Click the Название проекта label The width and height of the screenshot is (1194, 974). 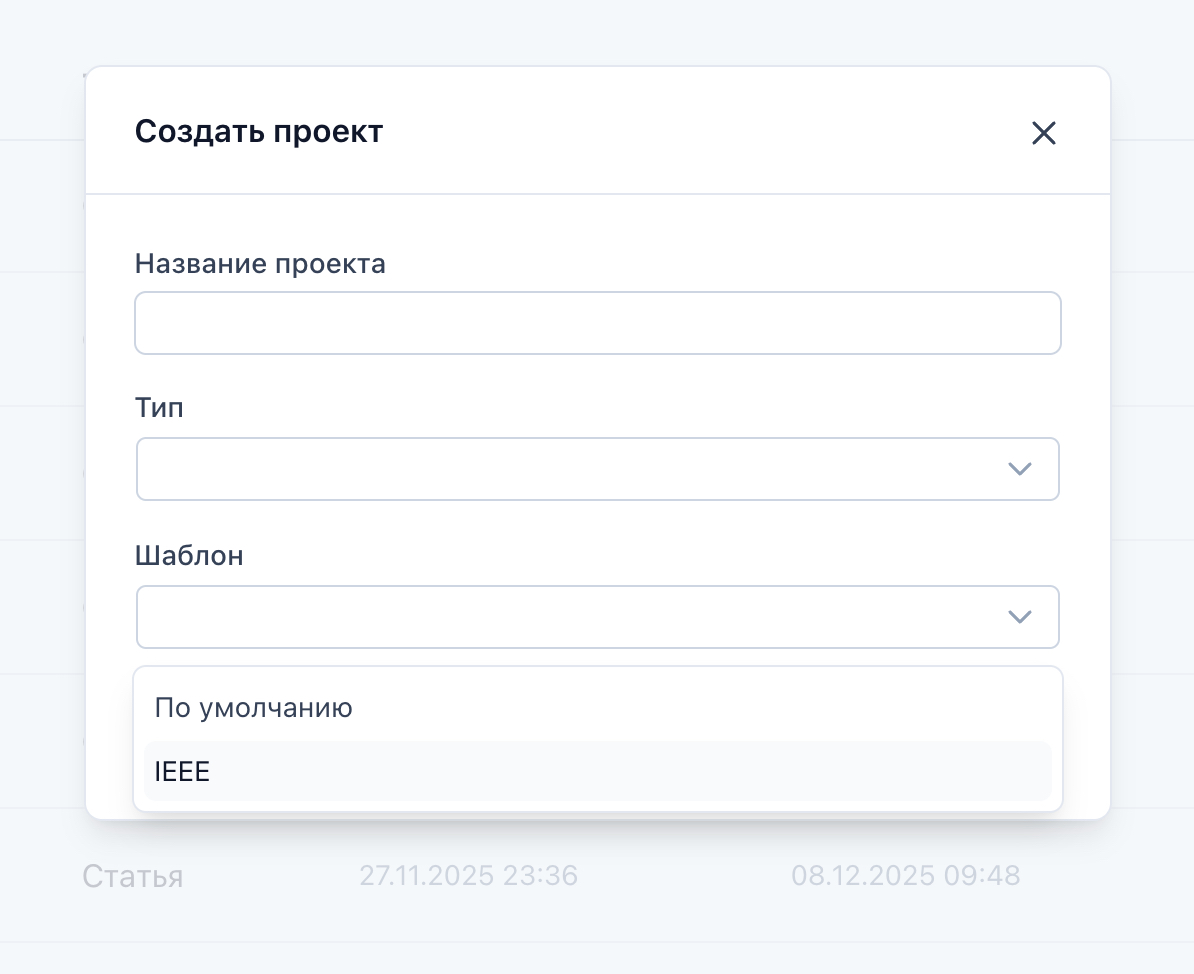click(260, 264)
